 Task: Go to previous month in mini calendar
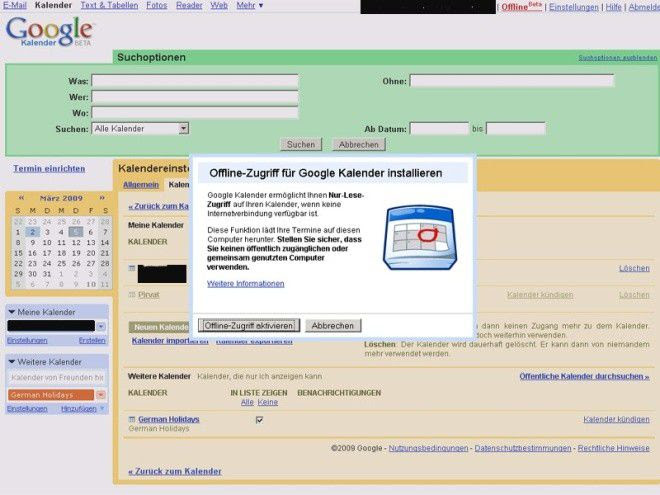tap(21, 197)
